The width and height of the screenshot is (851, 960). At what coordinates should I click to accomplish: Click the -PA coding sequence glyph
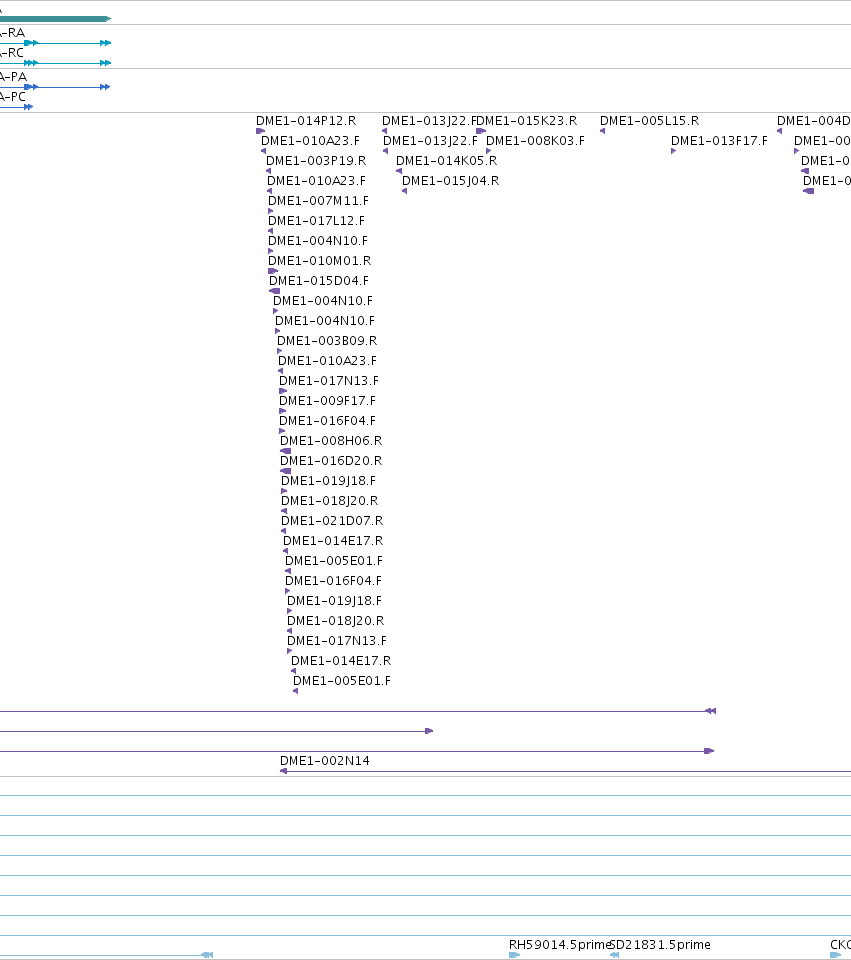(55, 87)
